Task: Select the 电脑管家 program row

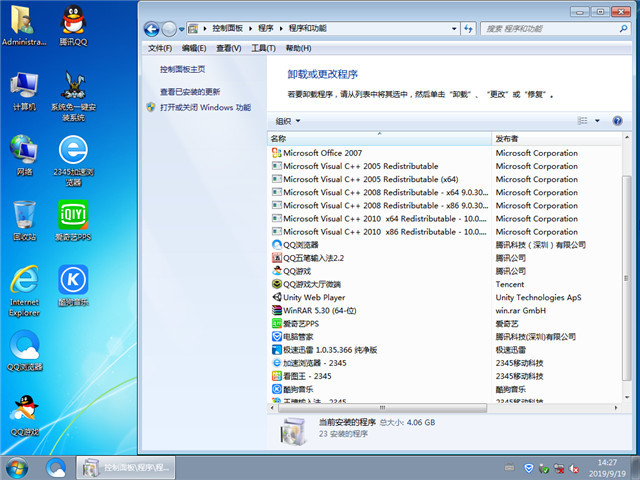Action: [380, 337]
